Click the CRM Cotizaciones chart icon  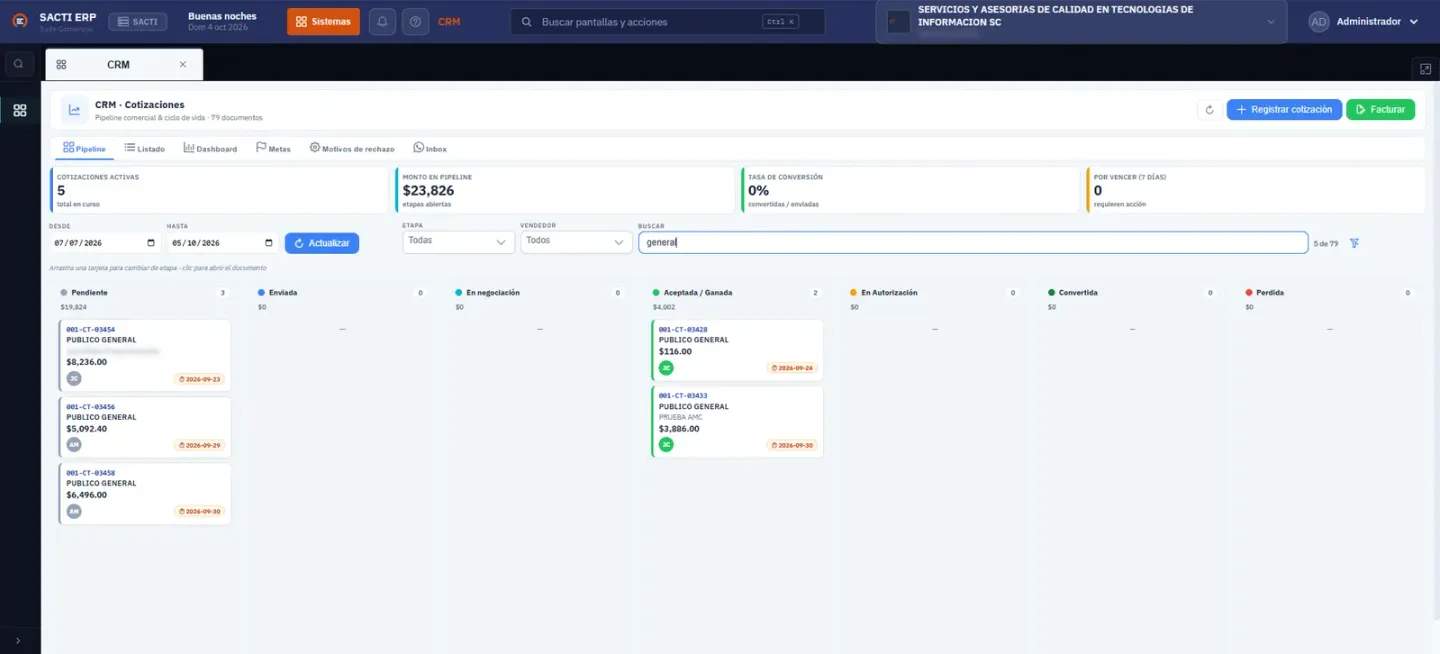click(74, 110)
